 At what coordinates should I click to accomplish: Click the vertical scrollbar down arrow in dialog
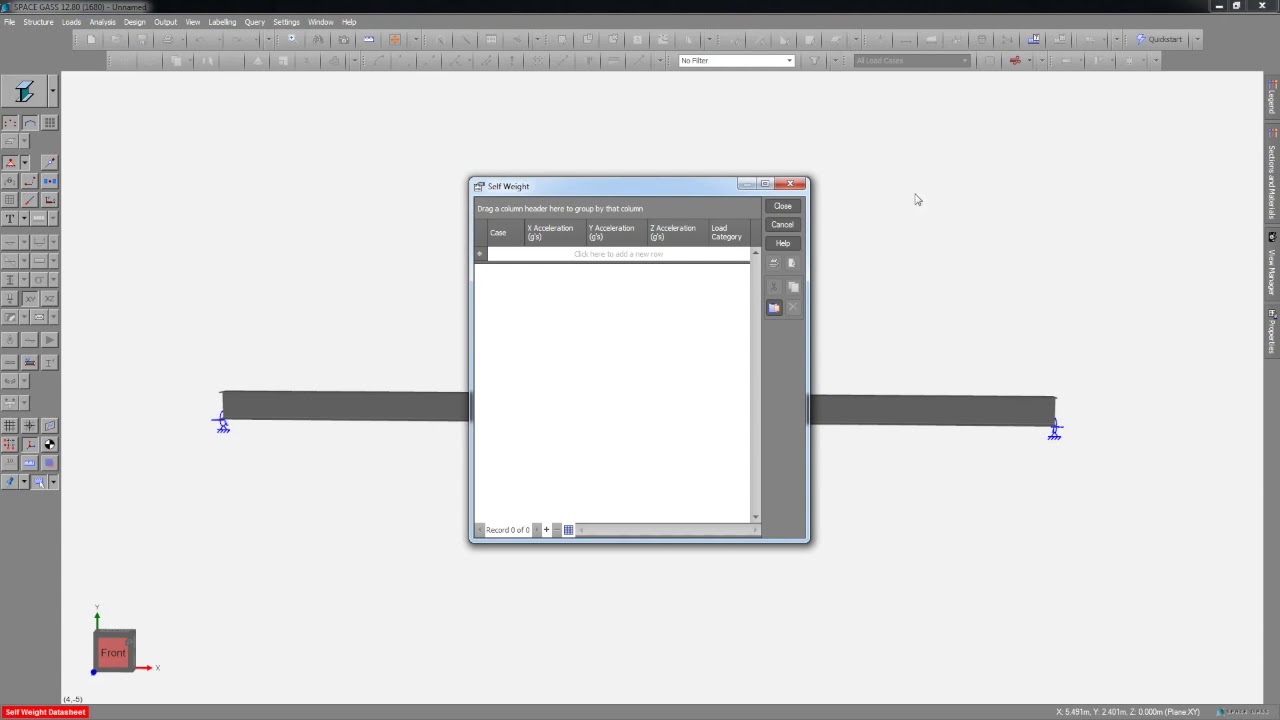tap(755, 517)
